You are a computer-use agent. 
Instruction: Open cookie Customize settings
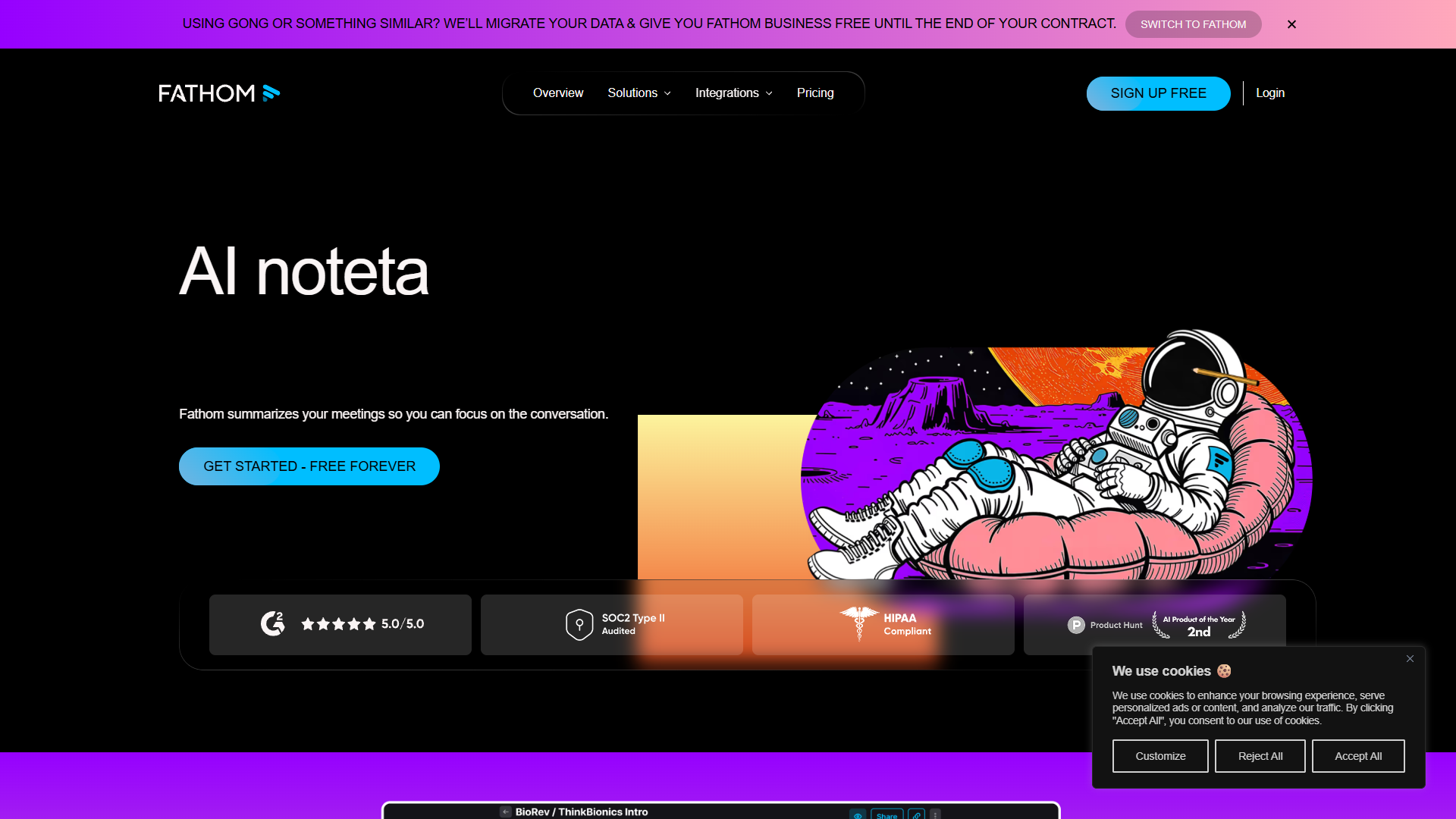pyautogui.click(x=1160, y=756)
